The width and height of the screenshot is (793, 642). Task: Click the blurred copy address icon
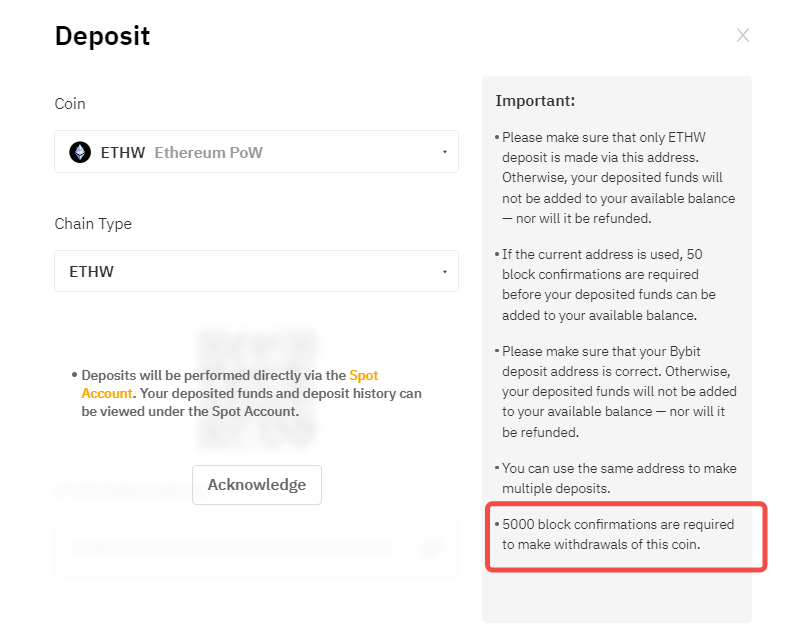point(433,547)
